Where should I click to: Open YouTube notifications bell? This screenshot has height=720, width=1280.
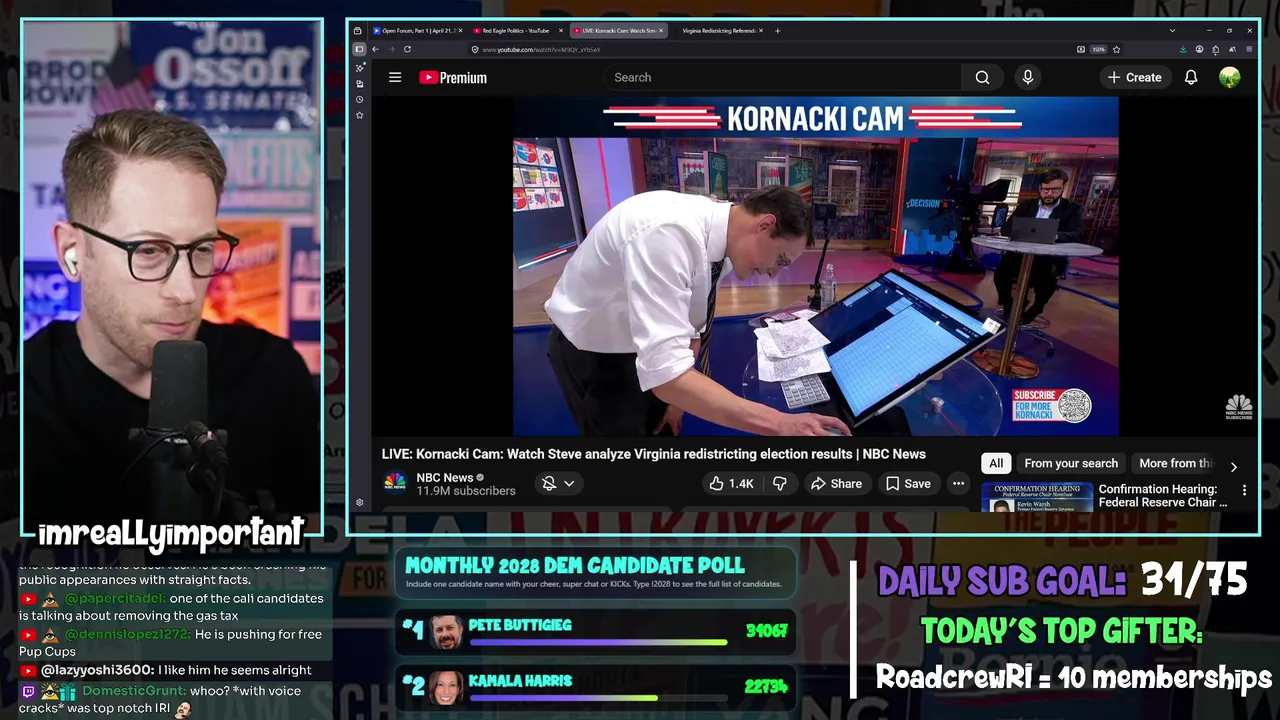[x=1191, y=77]
